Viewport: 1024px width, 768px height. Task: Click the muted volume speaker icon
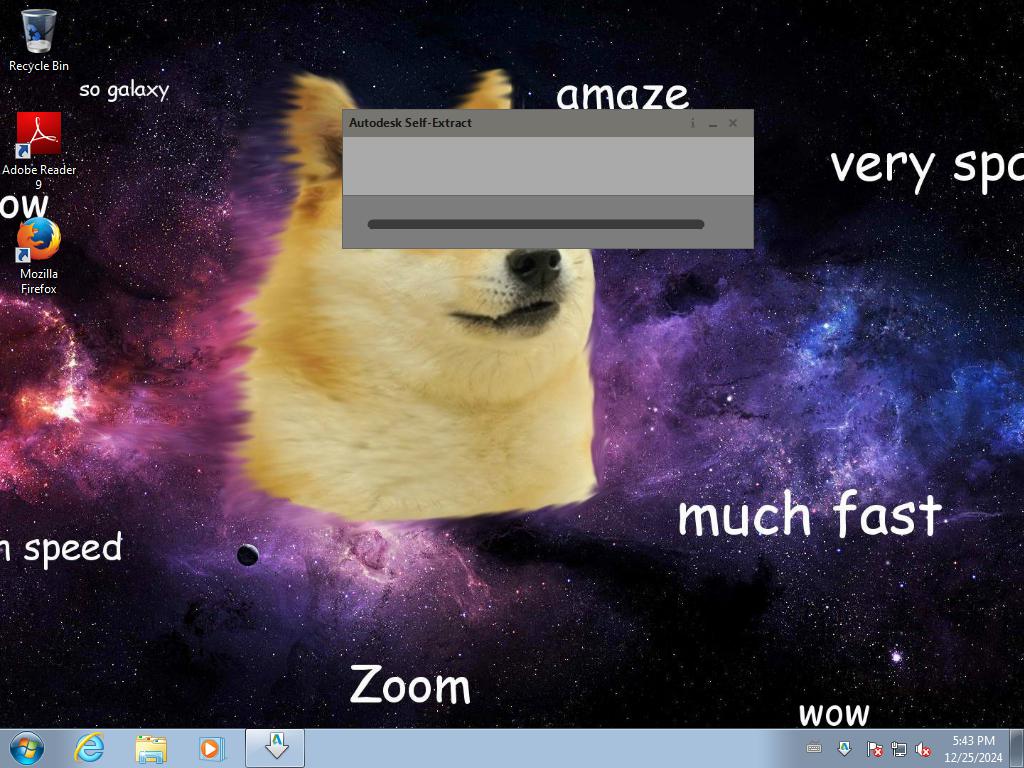tap(923, 749)
